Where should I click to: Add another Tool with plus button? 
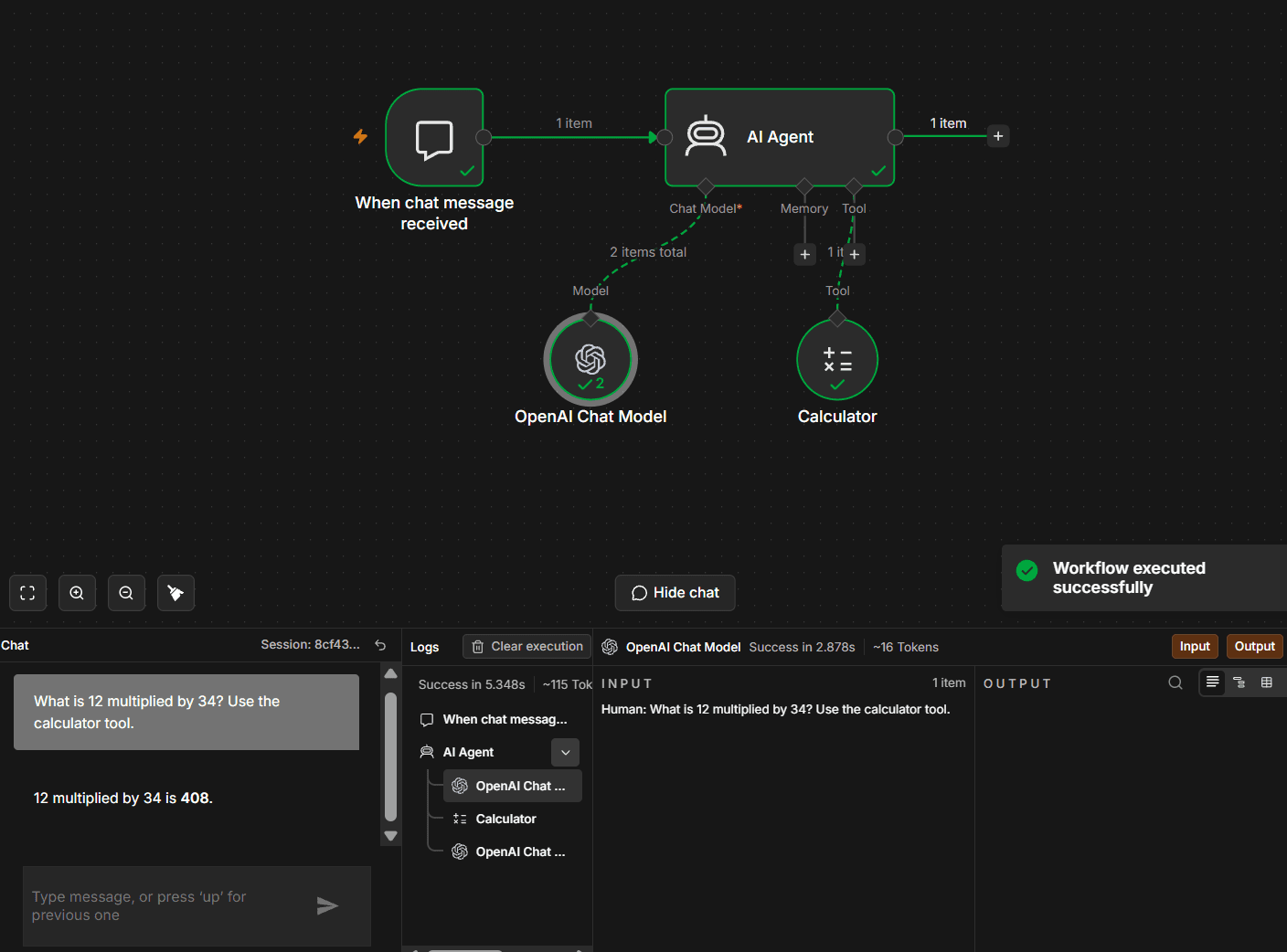pyautogui.click(x=855, y=254)
